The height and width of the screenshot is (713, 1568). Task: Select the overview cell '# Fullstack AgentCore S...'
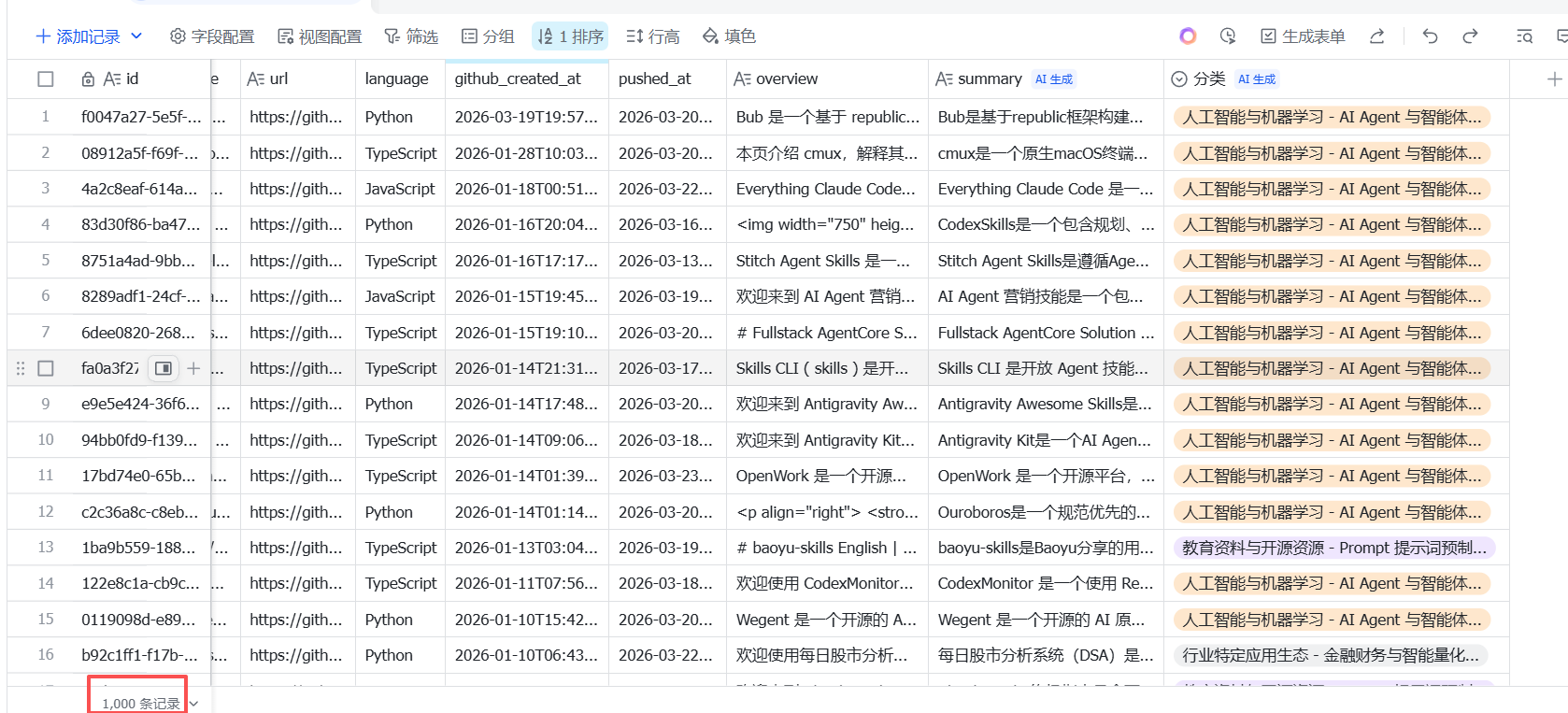click(x=827, y=333)
